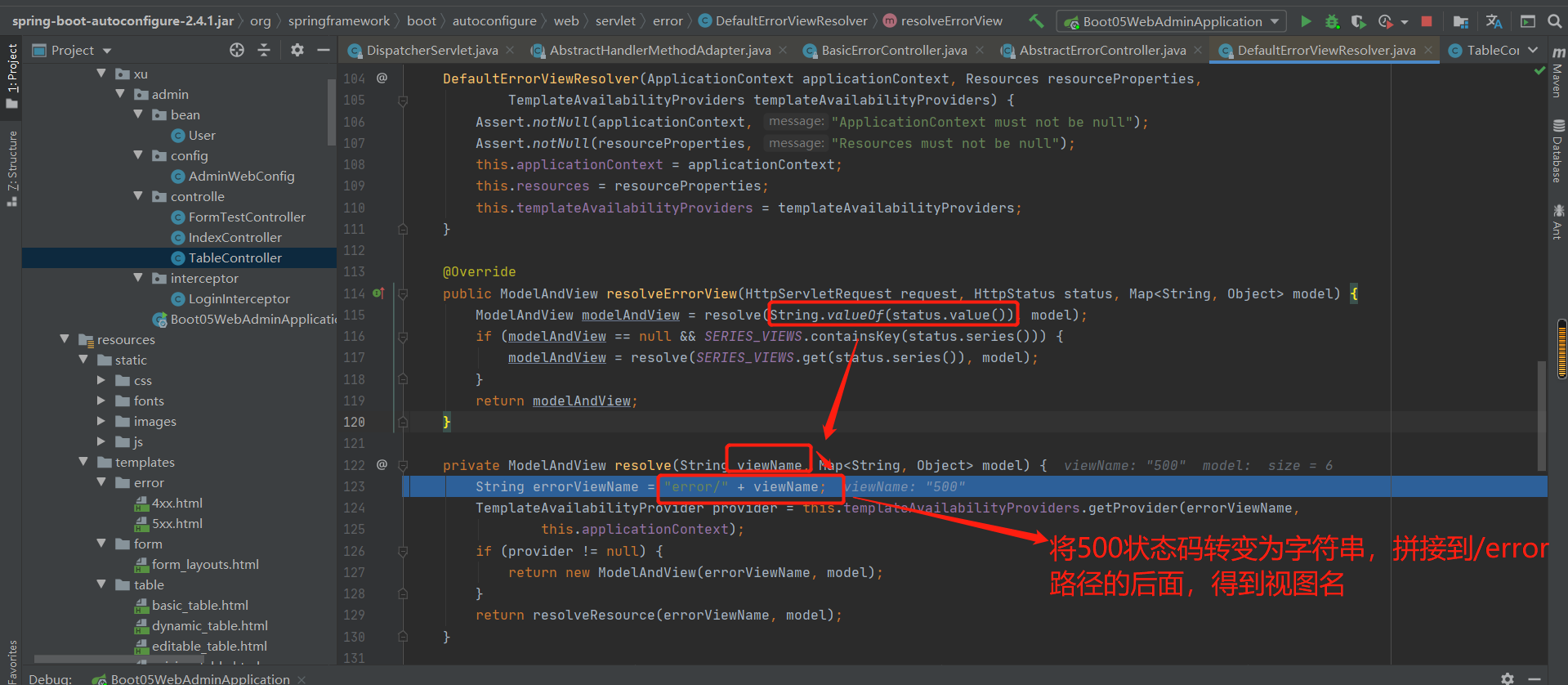Click Project tree vertical scrollbar
Screen dimensions: 1568x685
332,114
